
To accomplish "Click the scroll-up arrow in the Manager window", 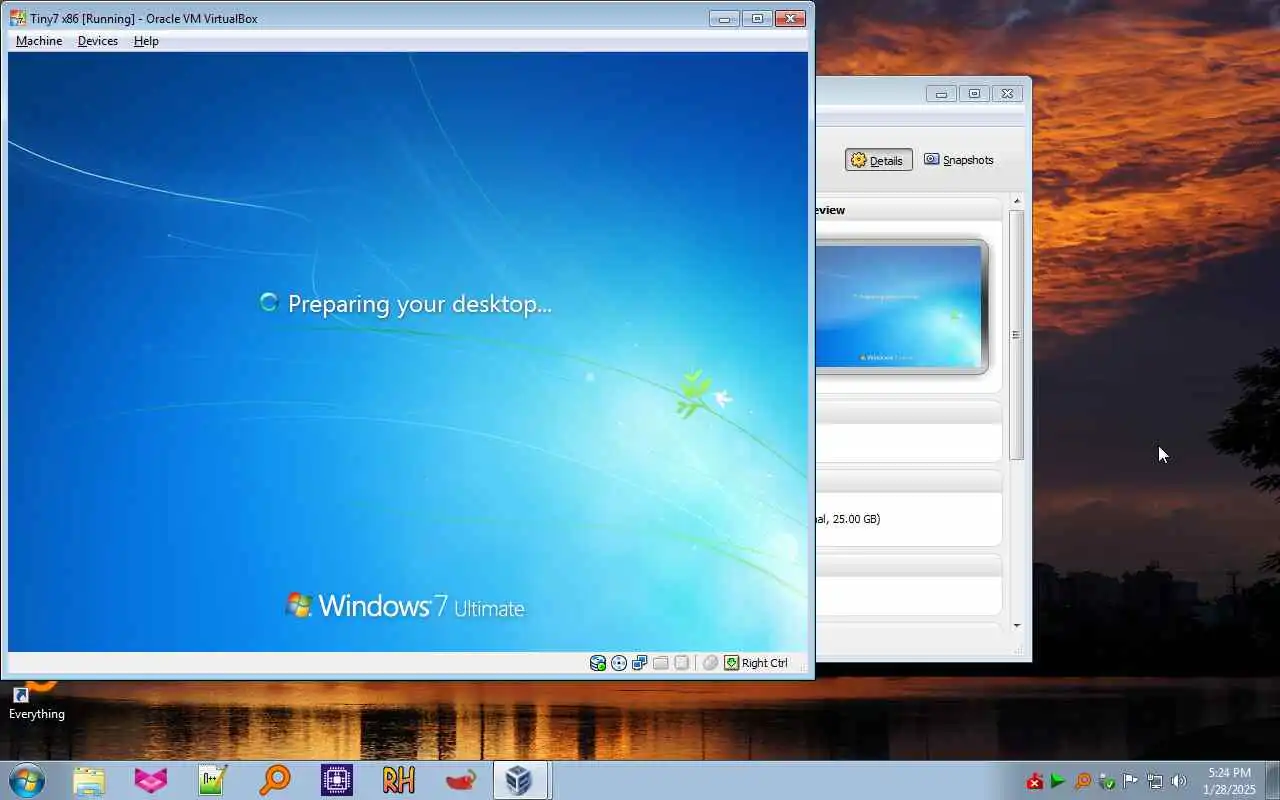I will (x=1016, y=202).
